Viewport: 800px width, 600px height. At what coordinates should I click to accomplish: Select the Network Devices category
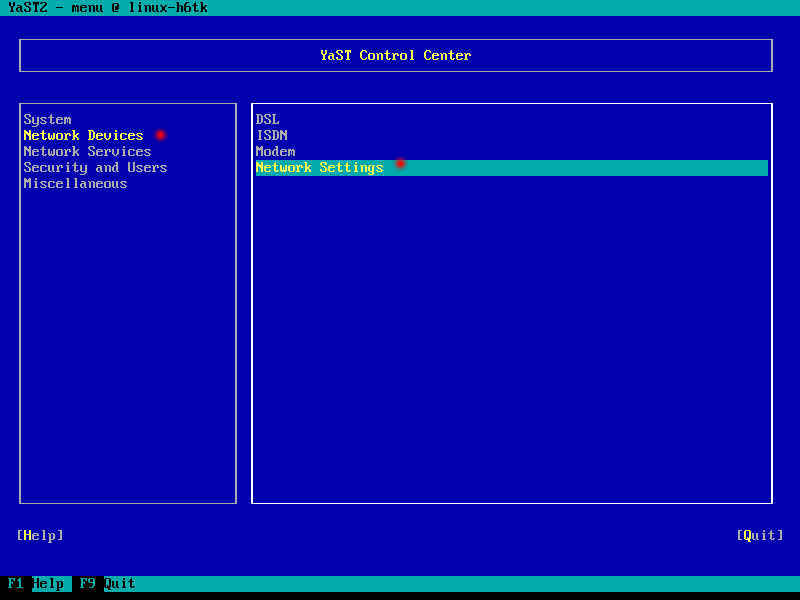84,135
